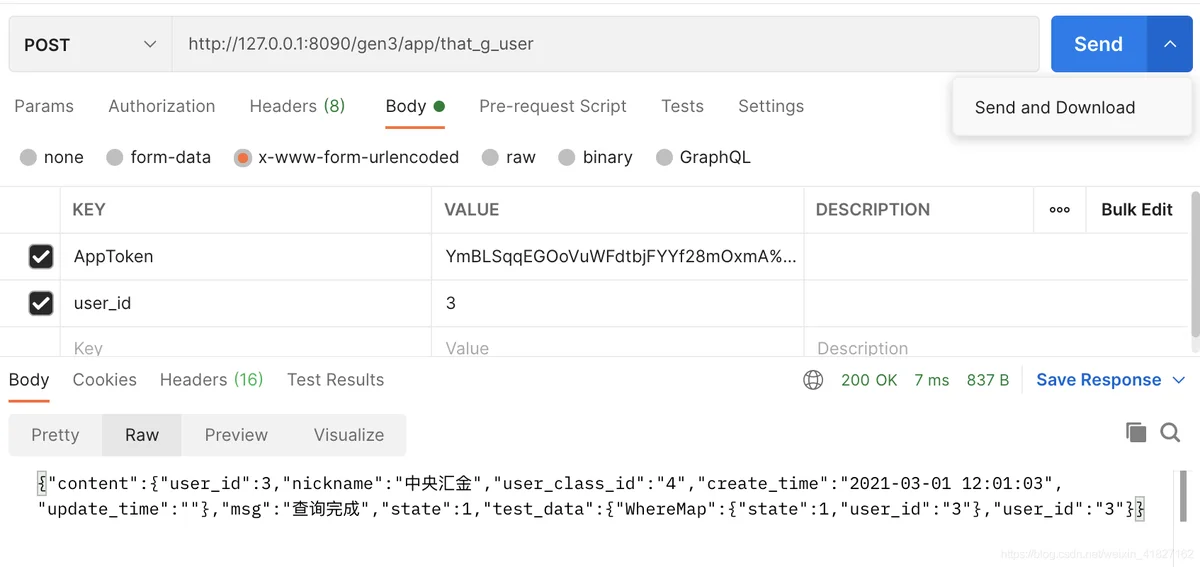This screenshot has height=567, width=1200.
Task: Open the POST method dropdown
Action: (90, 45)
